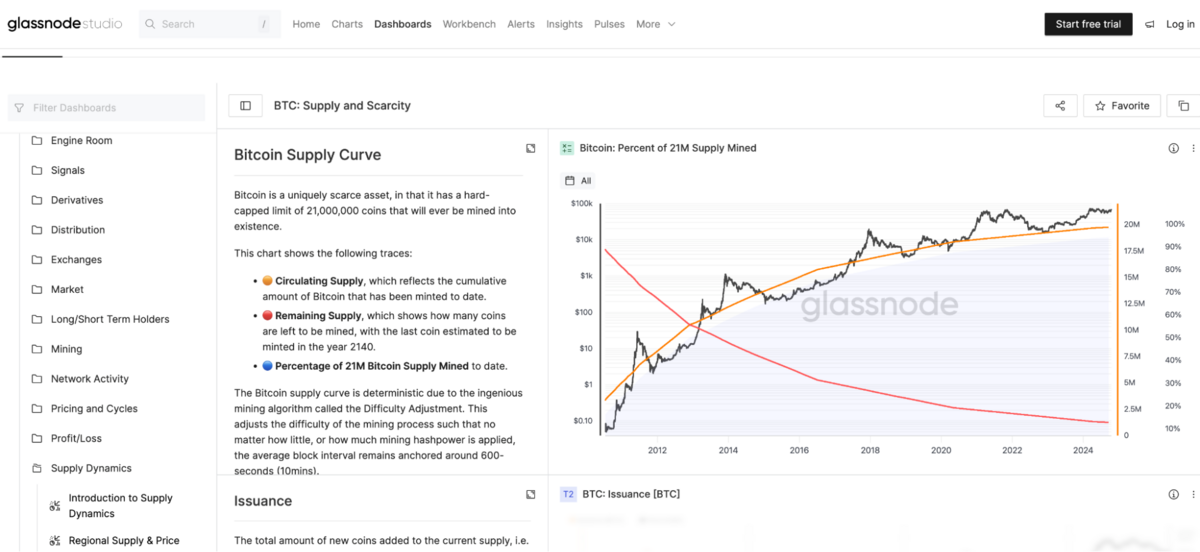Collapse the Supply Dynamics folder
Screen dimensions: 1200x552
pyautogui.click(x=91, y=468)
